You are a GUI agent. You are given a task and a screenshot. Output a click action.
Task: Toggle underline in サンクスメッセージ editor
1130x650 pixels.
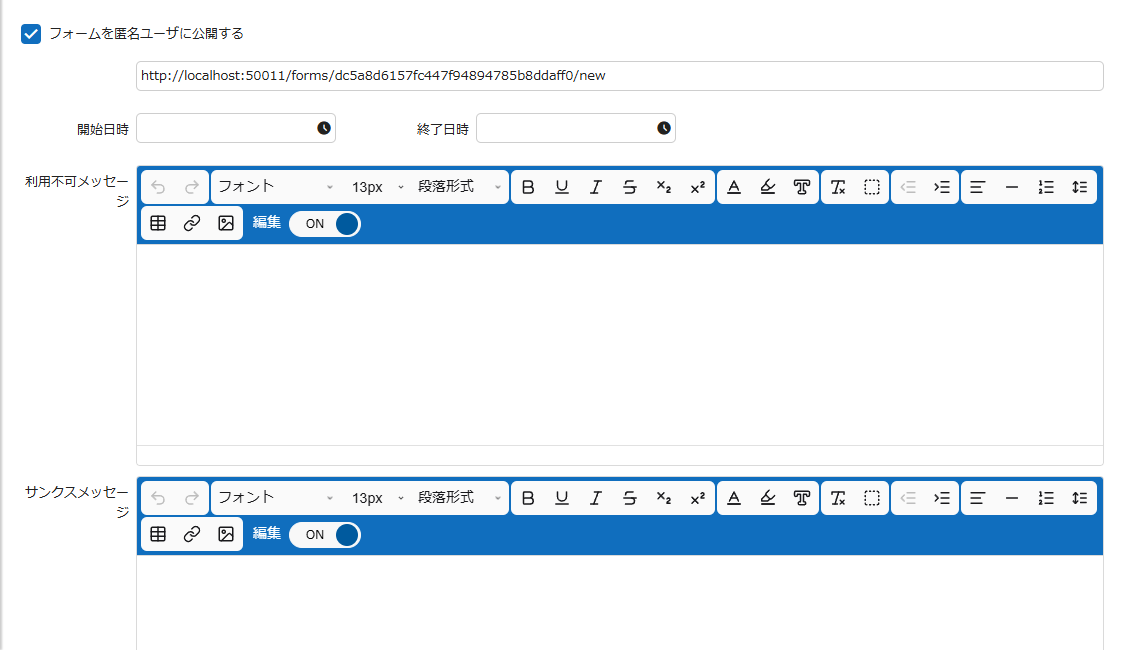(561, 498)
